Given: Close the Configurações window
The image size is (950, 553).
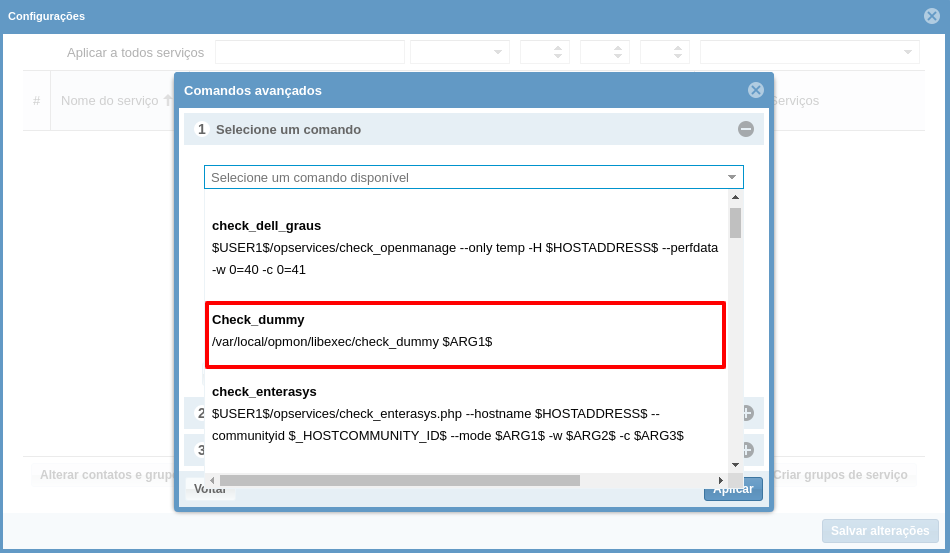Looking at the screenshot, I should pyautogui.click(x=931, y=16).
